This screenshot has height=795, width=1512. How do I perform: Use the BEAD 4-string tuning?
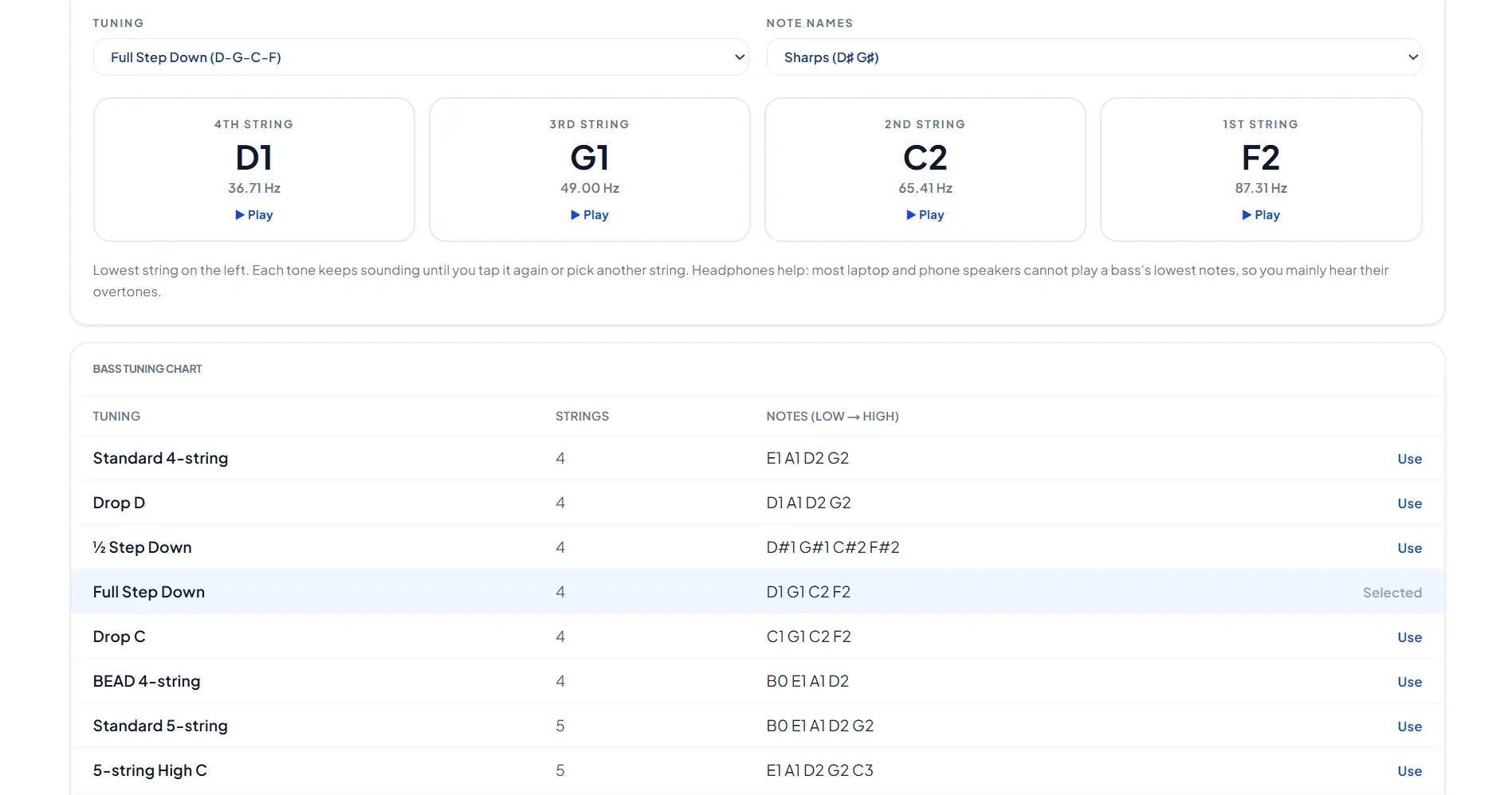[1409, 682]
